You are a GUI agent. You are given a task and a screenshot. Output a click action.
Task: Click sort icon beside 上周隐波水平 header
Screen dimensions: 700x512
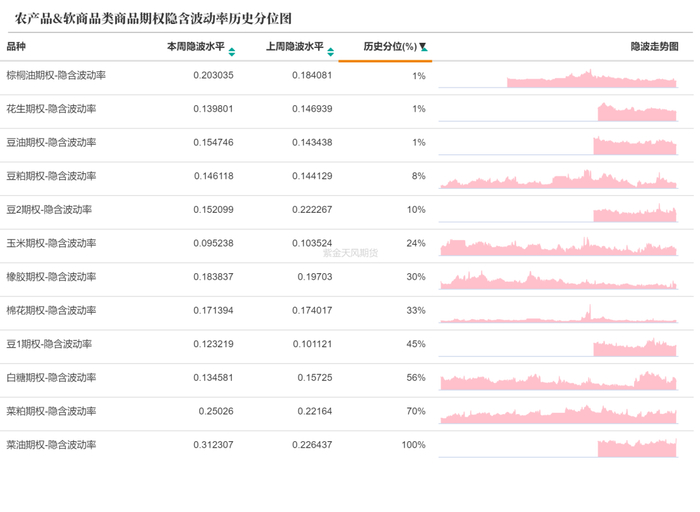[331, 51]
